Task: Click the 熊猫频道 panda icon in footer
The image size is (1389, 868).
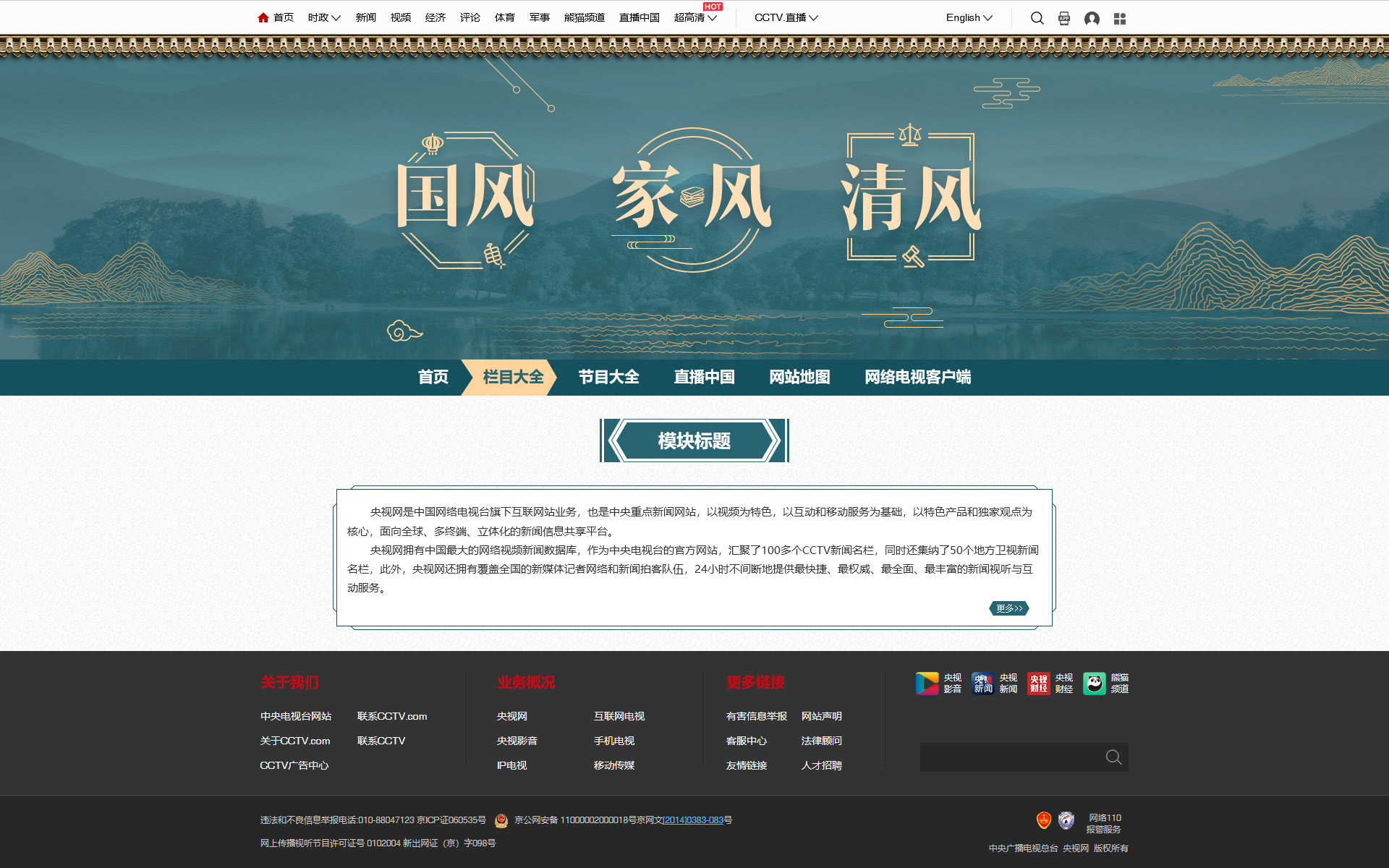Action: 1095,683
